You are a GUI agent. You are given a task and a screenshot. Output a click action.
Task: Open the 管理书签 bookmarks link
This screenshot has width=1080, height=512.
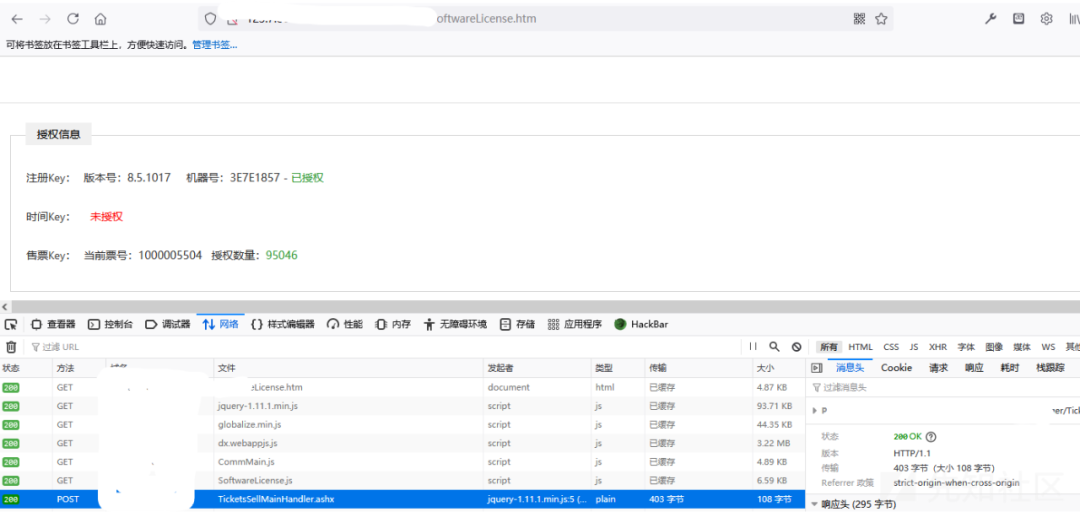pos(215,45)
